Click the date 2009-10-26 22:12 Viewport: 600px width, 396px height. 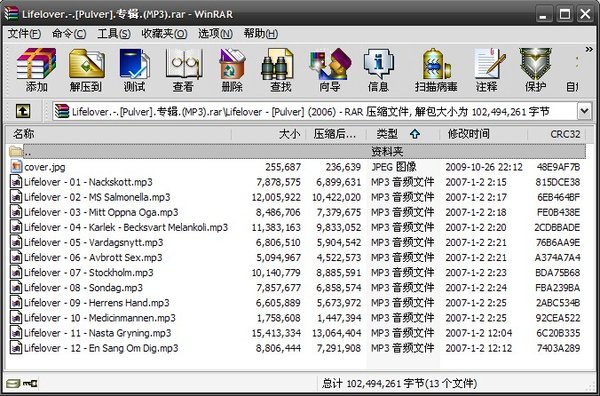coord(484,167)
